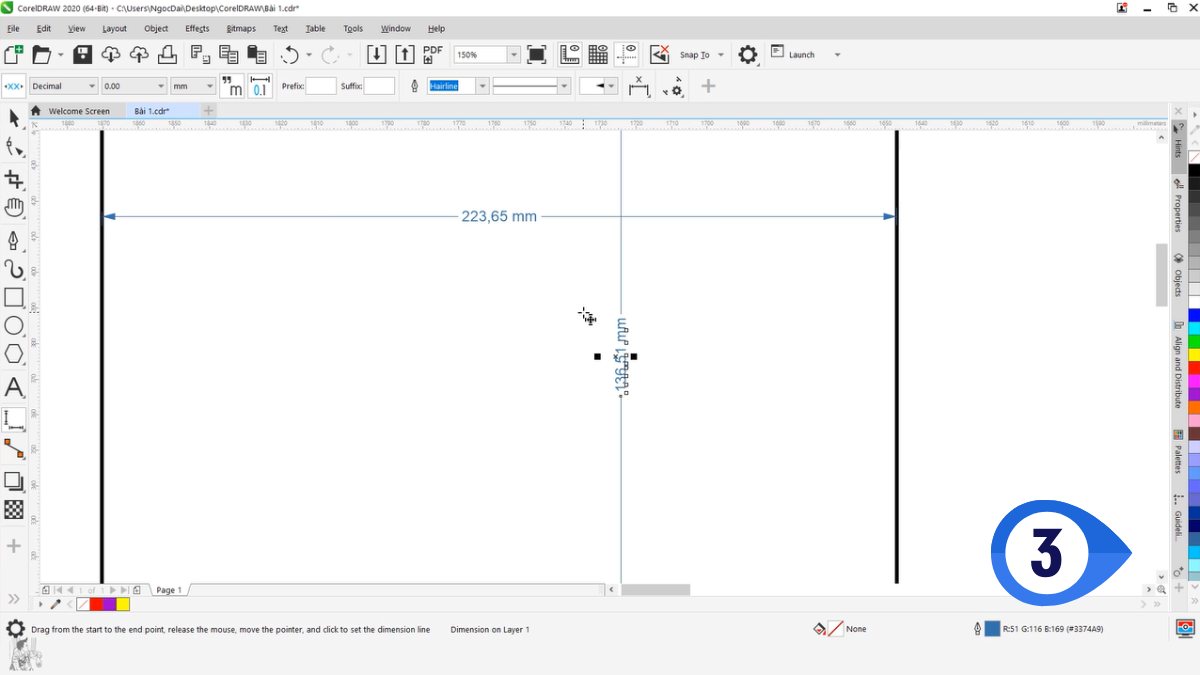Select the Connector tool
This screenshot has height=675, width=1200.
(x=14, y=447)
